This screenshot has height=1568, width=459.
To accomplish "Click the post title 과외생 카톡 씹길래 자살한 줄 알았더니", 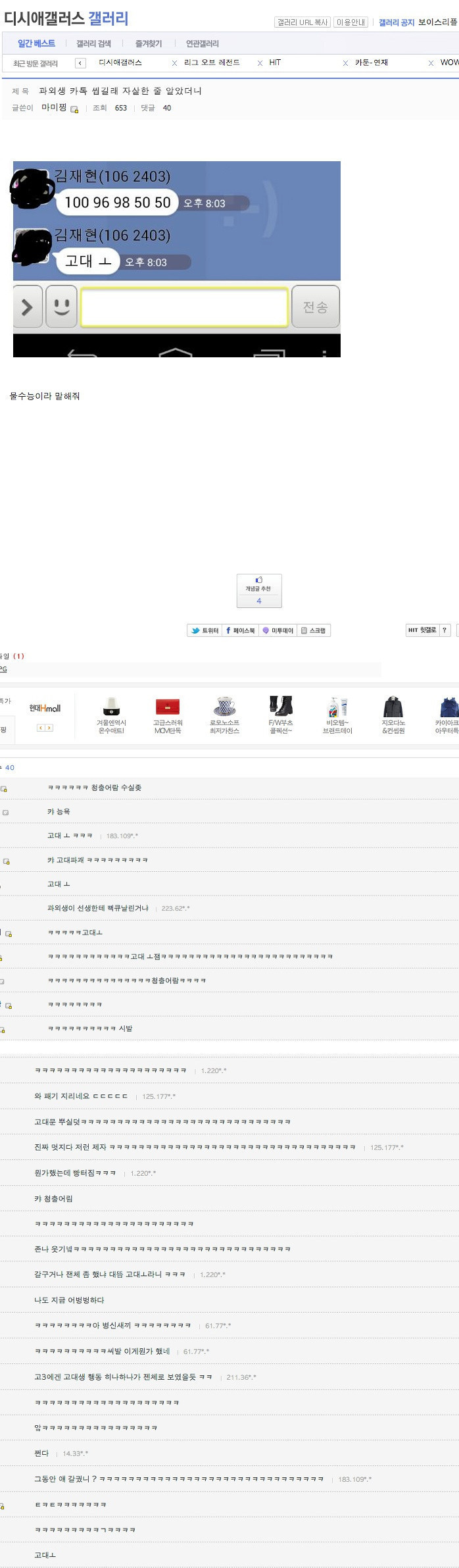I will click(x=120, y=91).
